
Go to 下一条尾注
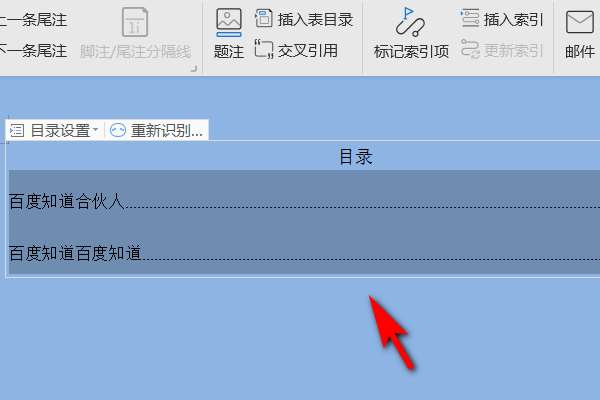(33, 51)
